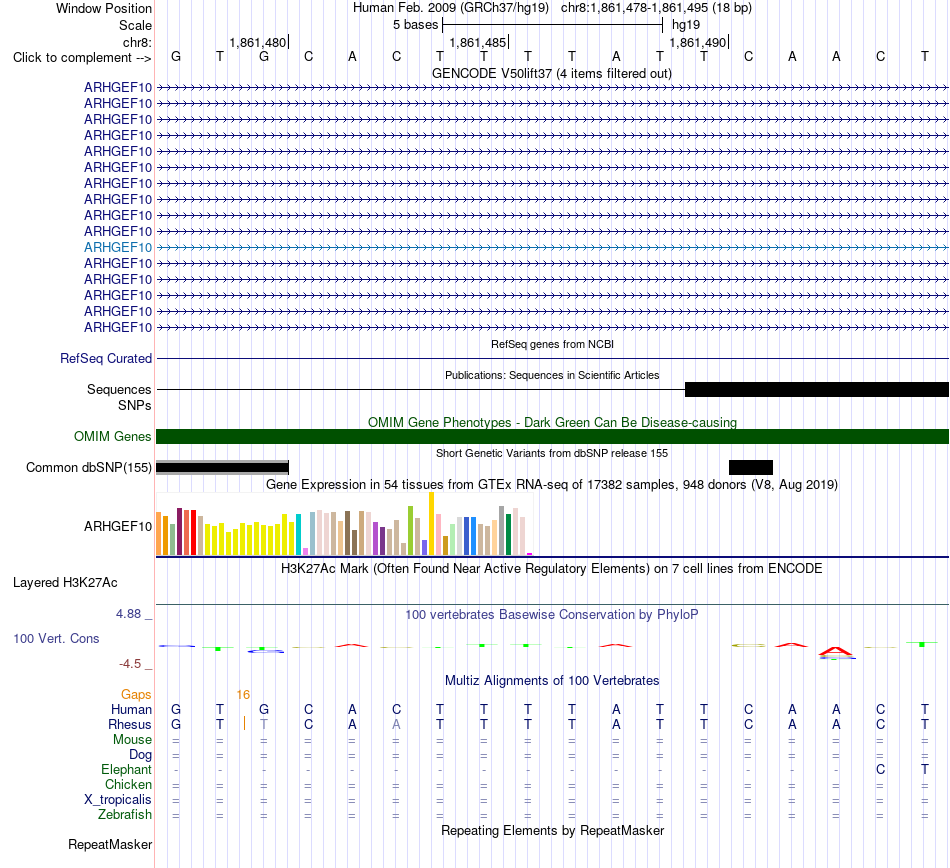Click the orange gap count 16
This screenshot has height=868, width=950.
(x=243, y=694)
